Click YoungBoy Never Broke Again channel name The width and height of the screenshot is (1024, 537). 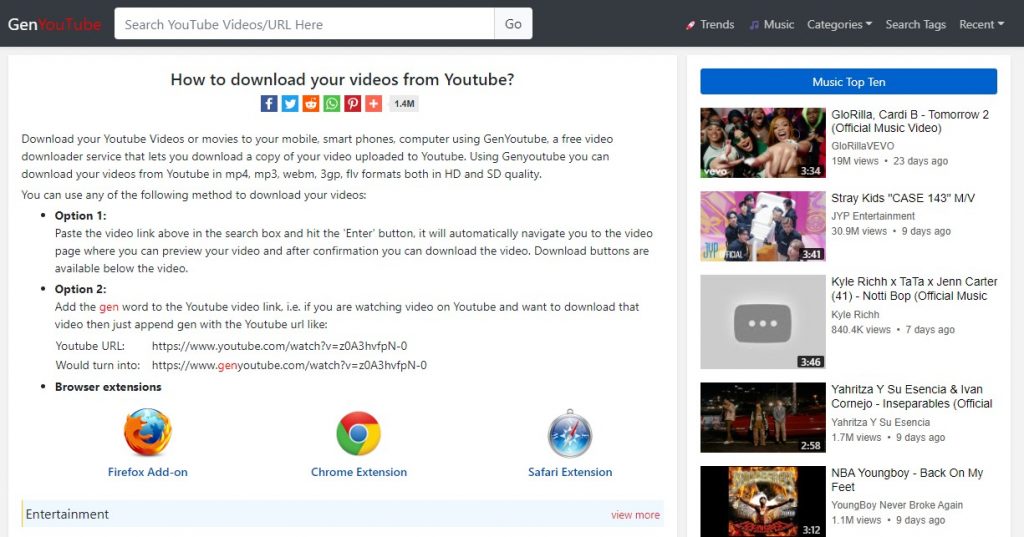(x=897, y=505)
